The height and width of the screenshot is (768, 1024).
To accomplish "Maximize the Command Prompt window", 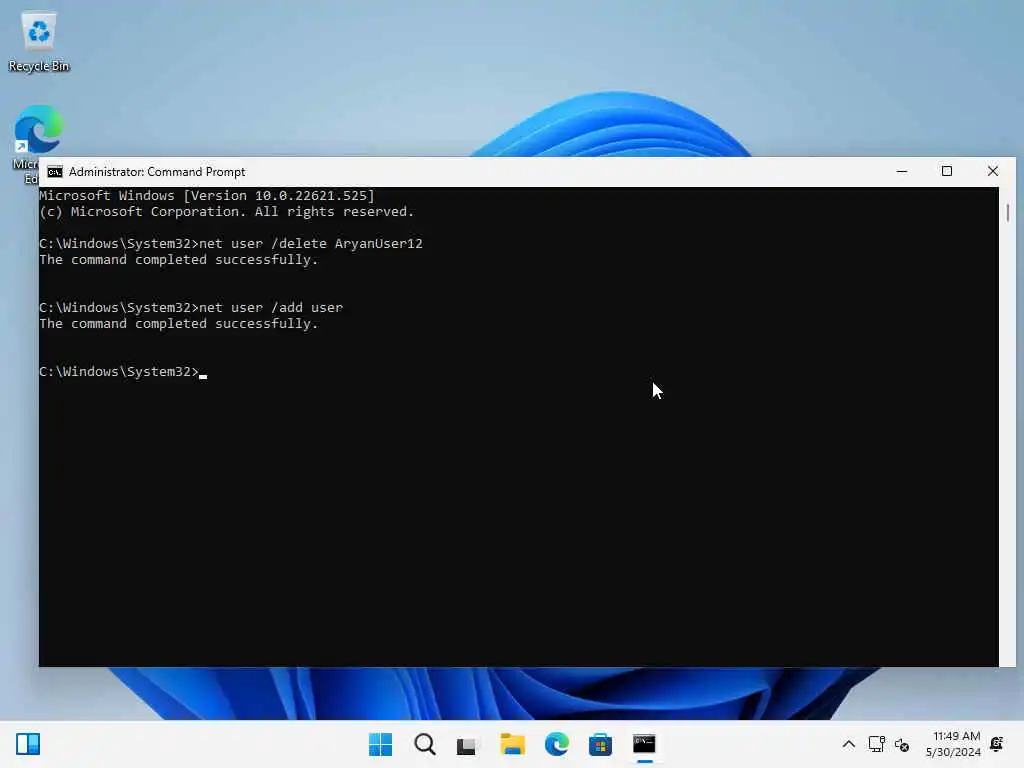I will tap(947, 172).
